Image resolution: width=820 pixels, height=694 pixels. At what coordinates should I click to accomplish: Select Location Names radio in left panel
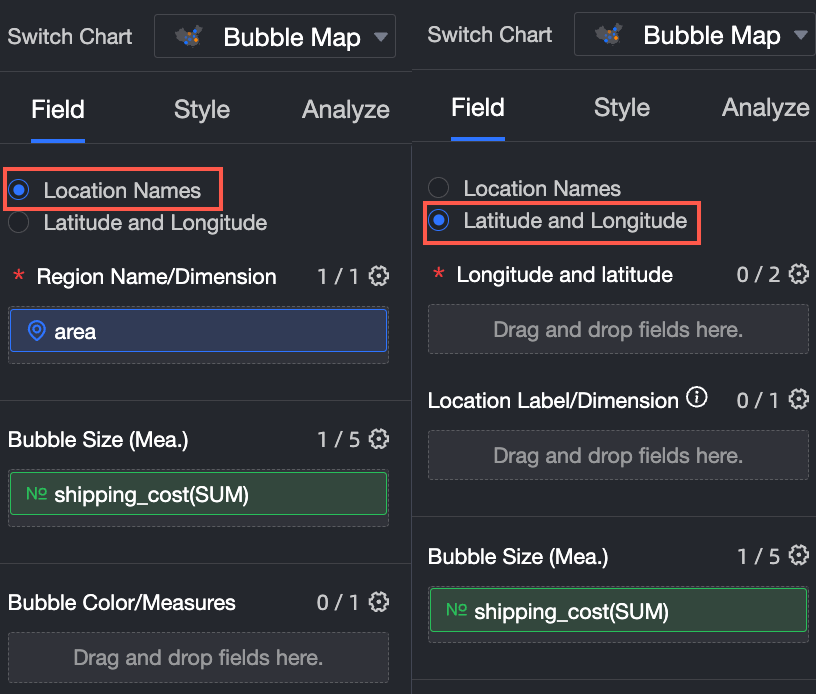point(19,190)
